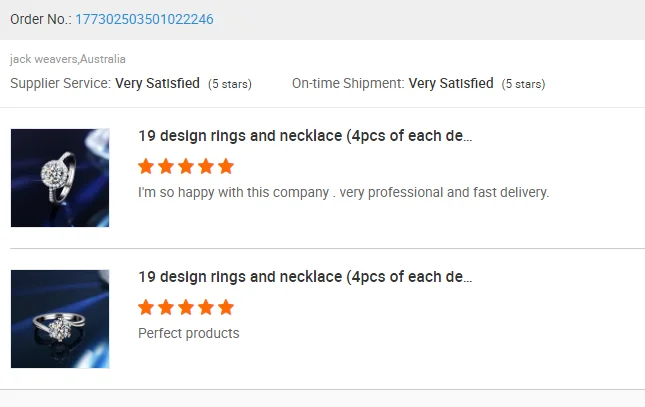The height and width of the screenshot is (407, 645).
Task: Click first star in 'Perfect products' review
Action: 146,307
